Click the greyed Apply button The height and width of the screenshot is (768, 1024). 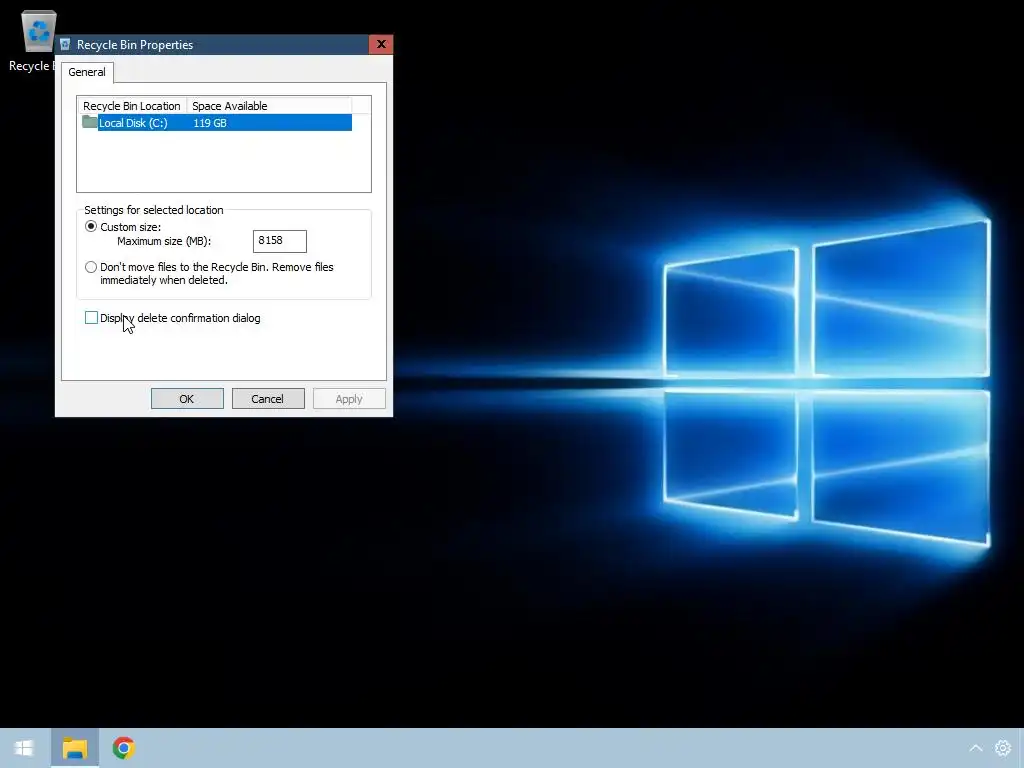[349, 399]
